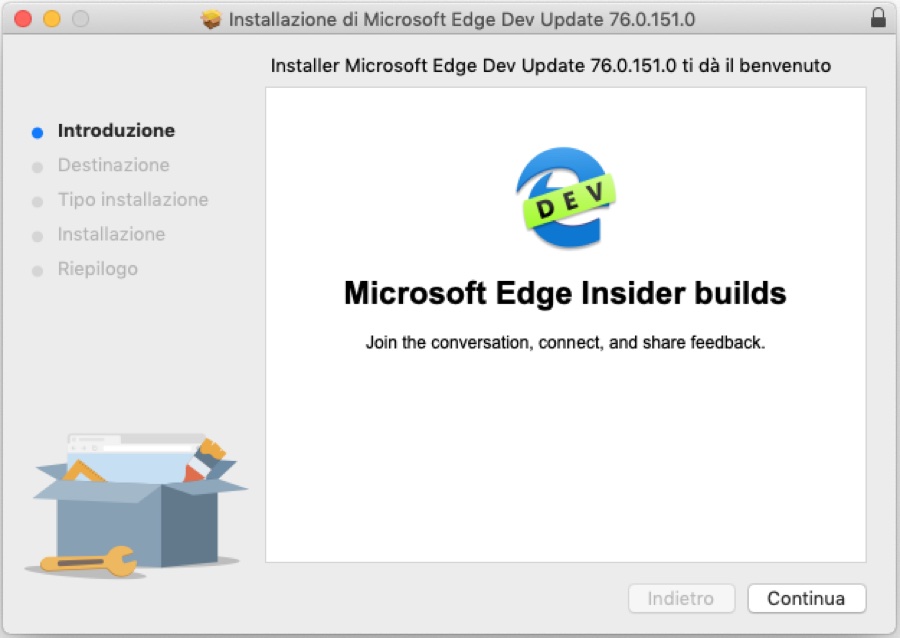This screenshot has width=900, height=638.
Task: Close the installer with red button
Action: point(23,18)
